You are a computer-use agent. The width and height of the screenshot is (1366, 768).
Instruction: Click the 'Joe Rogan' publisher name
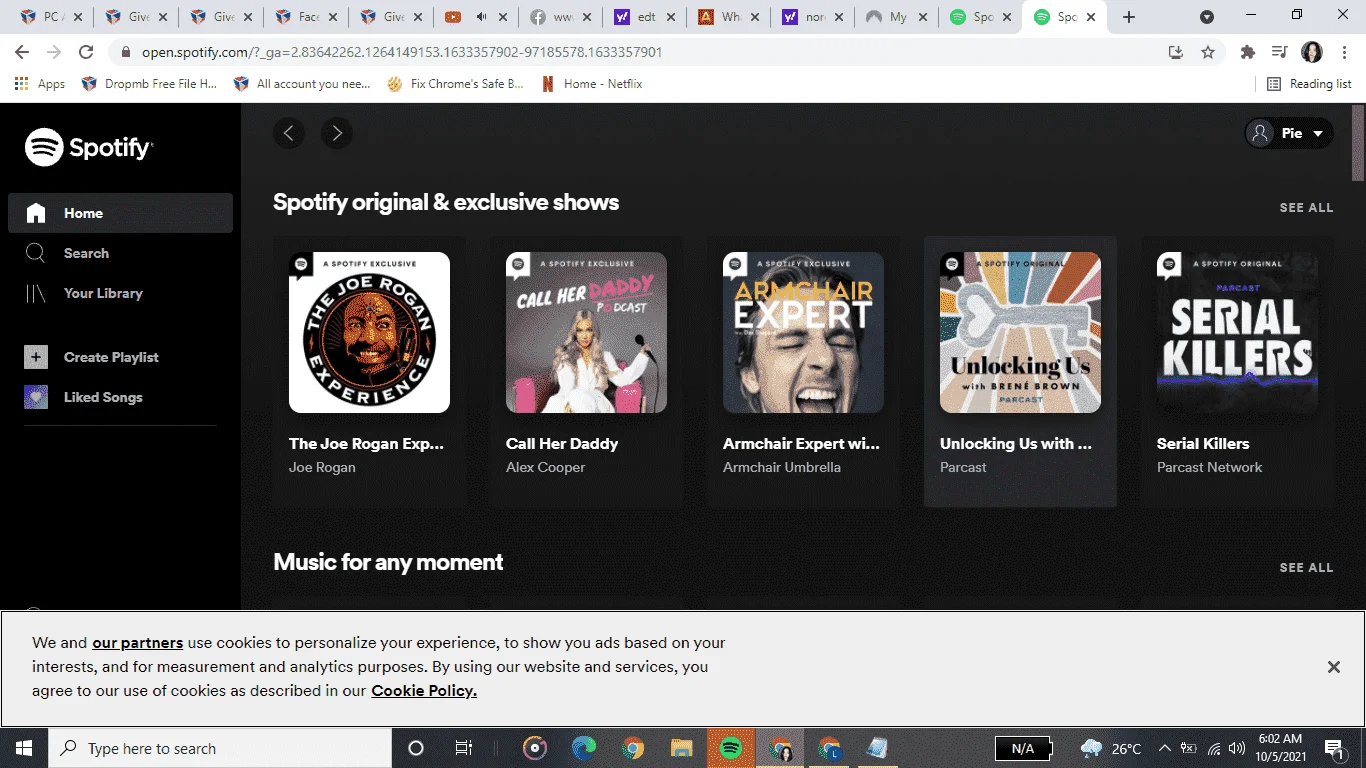click(322, 467)
